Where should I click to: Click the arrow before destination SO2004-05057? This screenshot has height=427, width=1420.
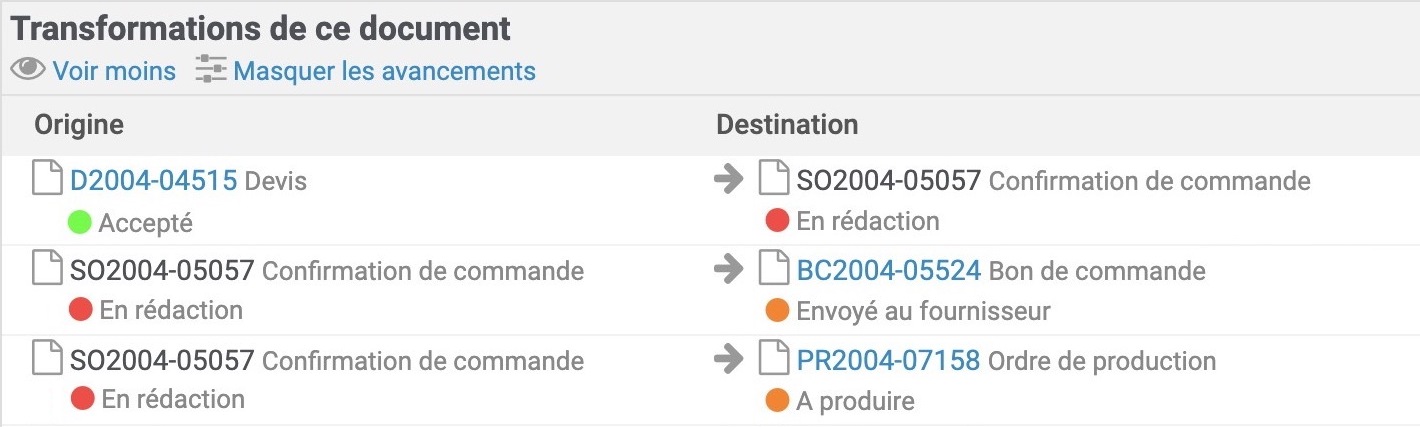[x=729, y=179]
